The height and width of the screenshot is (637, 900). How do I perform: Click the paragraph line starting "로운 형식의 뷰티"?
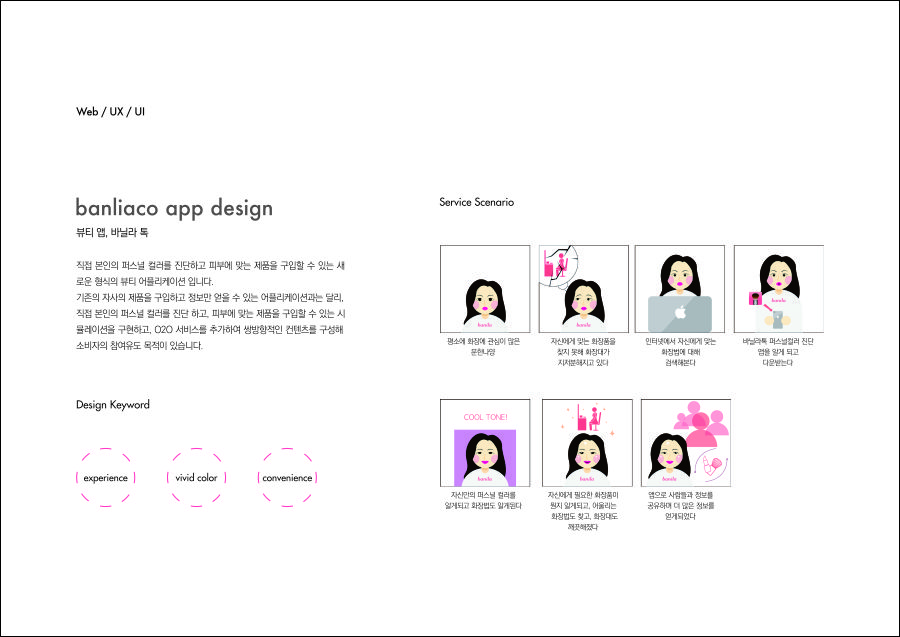click(x=145, y=282)
